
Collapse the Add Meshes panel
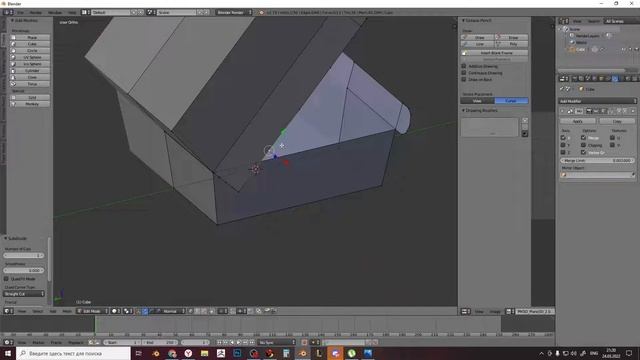(12, 20)
